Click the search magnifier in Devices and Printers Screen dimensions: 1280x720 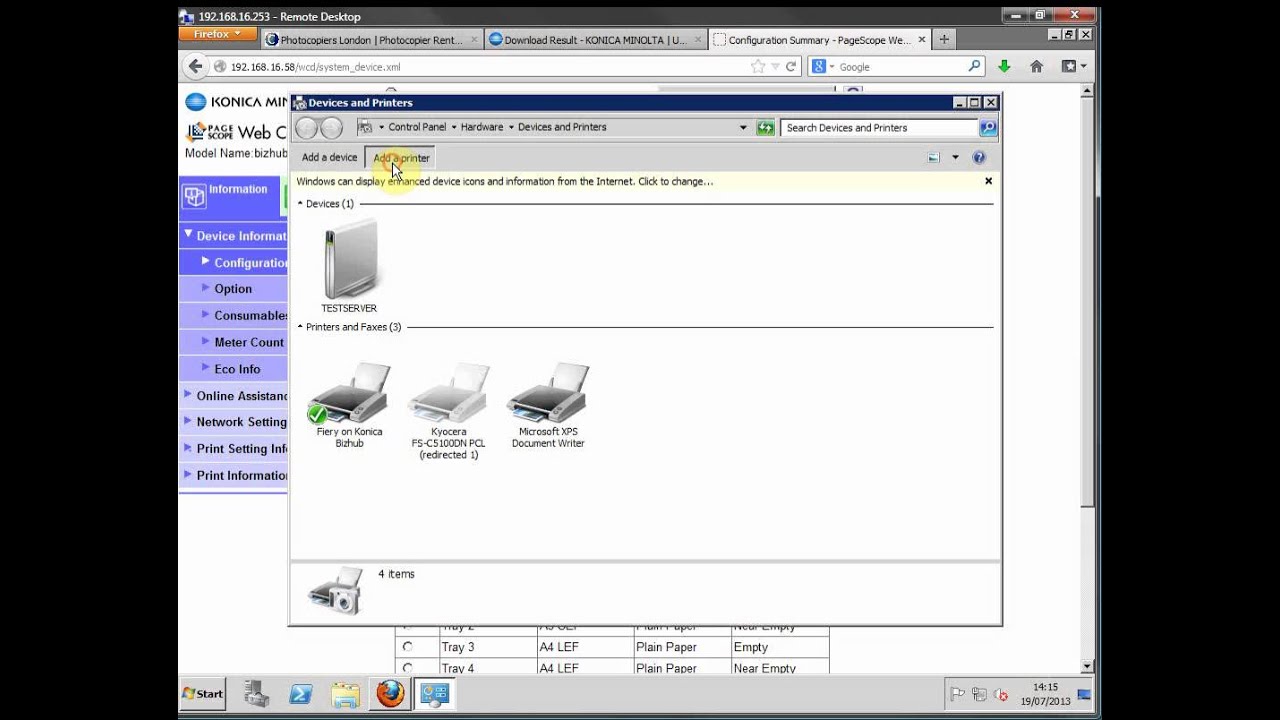point(987,128)
